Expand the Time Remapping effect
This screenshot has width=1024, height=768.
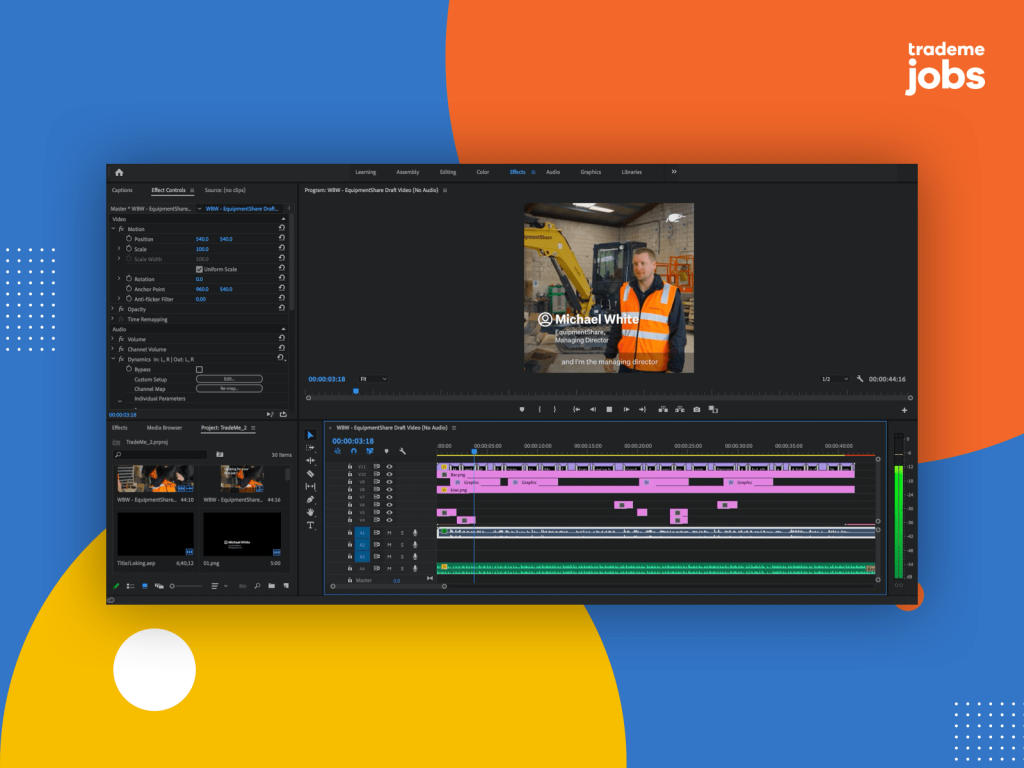point(113,319)
